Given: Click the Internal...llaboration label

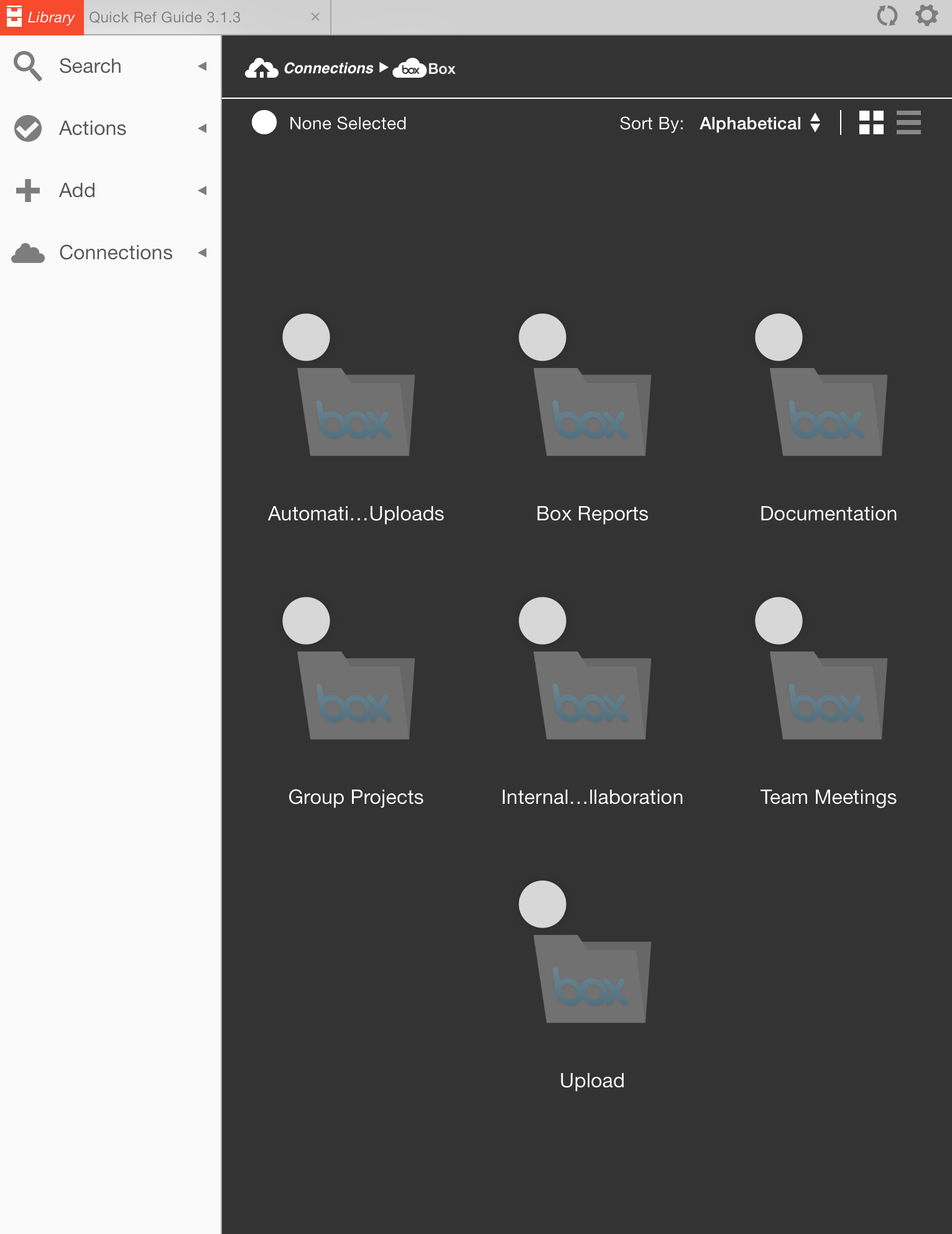Looking at the screenshot, I should 592,797.
